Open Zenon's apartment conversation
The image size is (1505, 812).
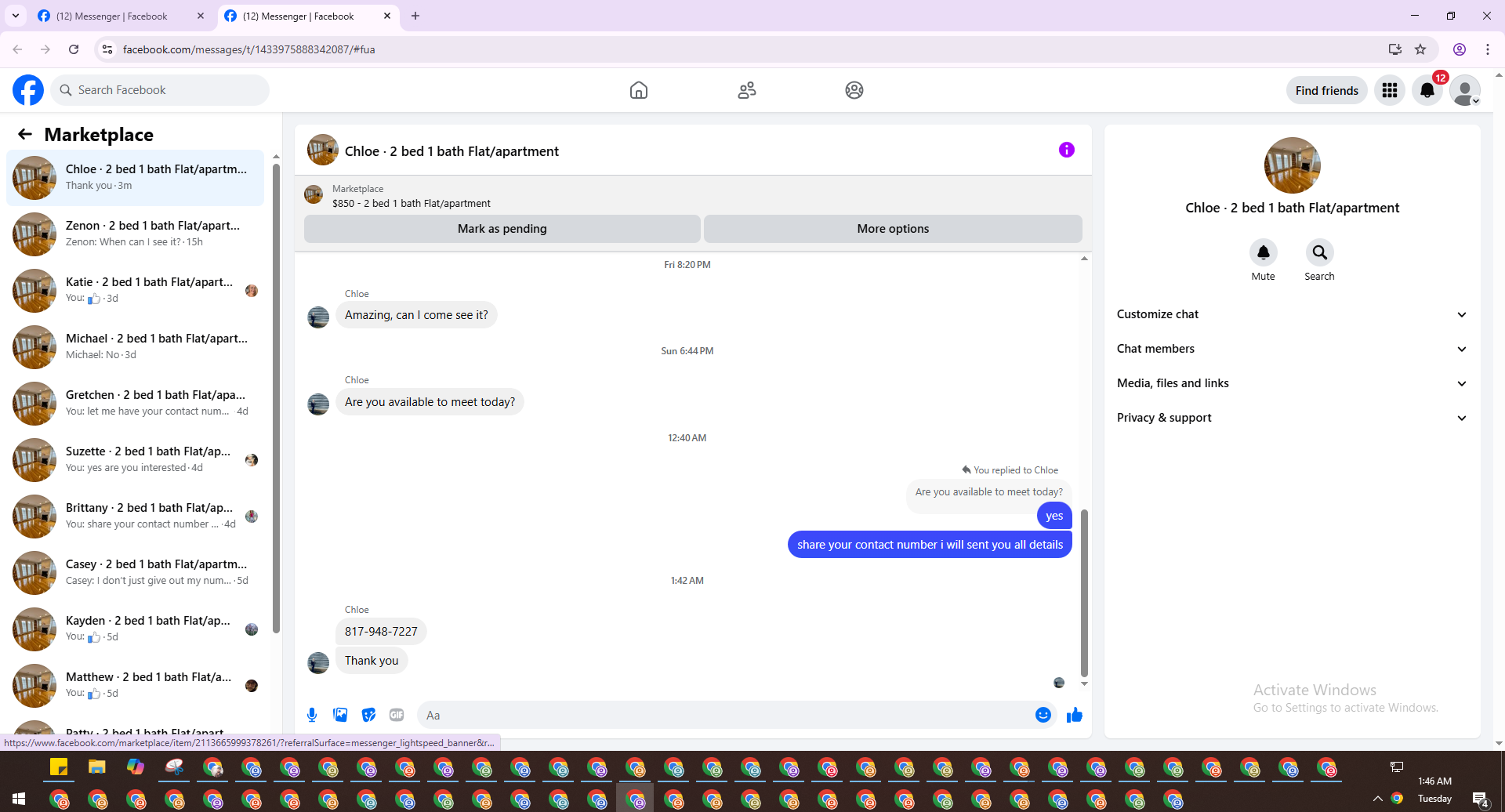tap(135, 234)
